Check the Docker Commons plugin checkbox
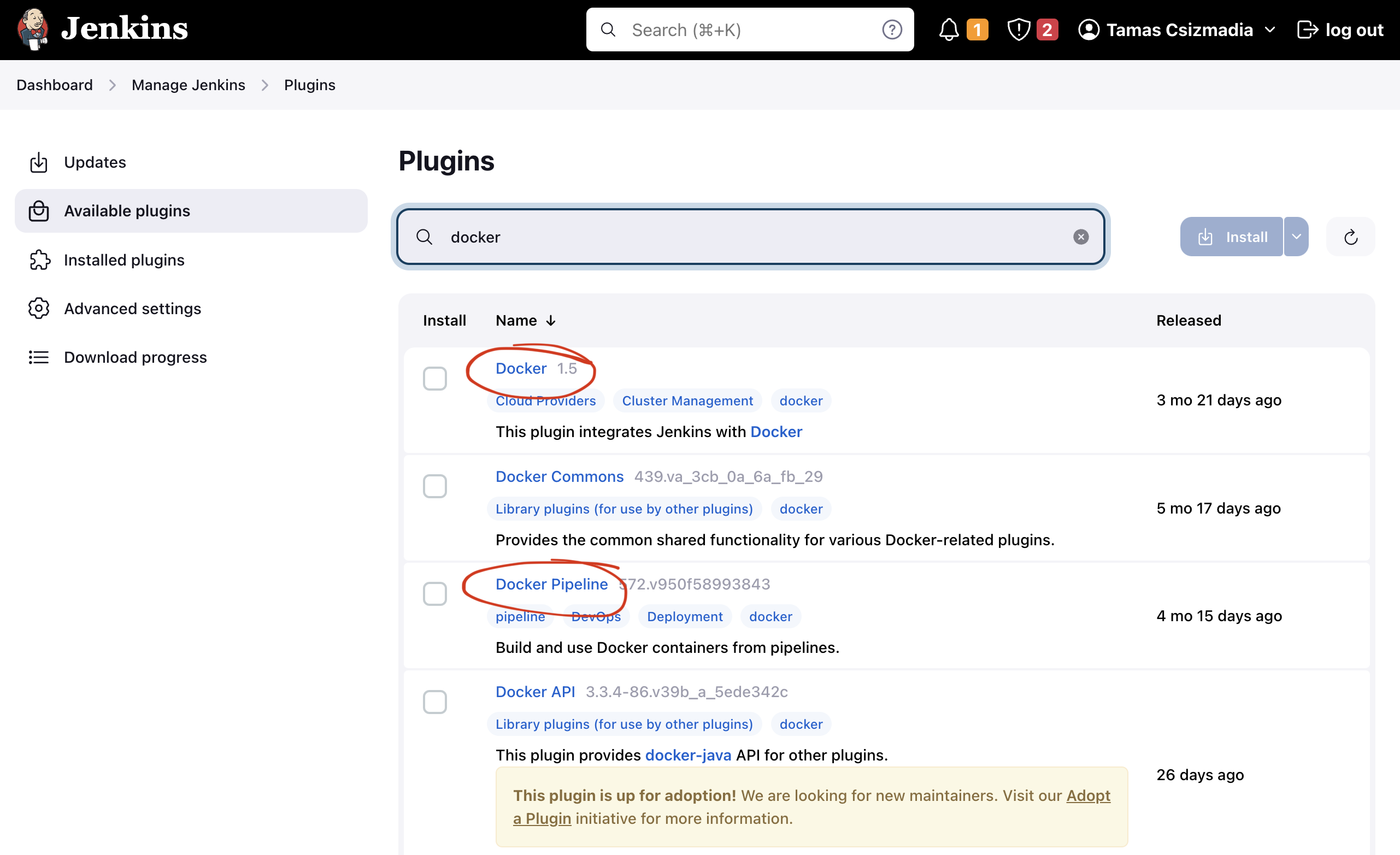 [435, 487]
